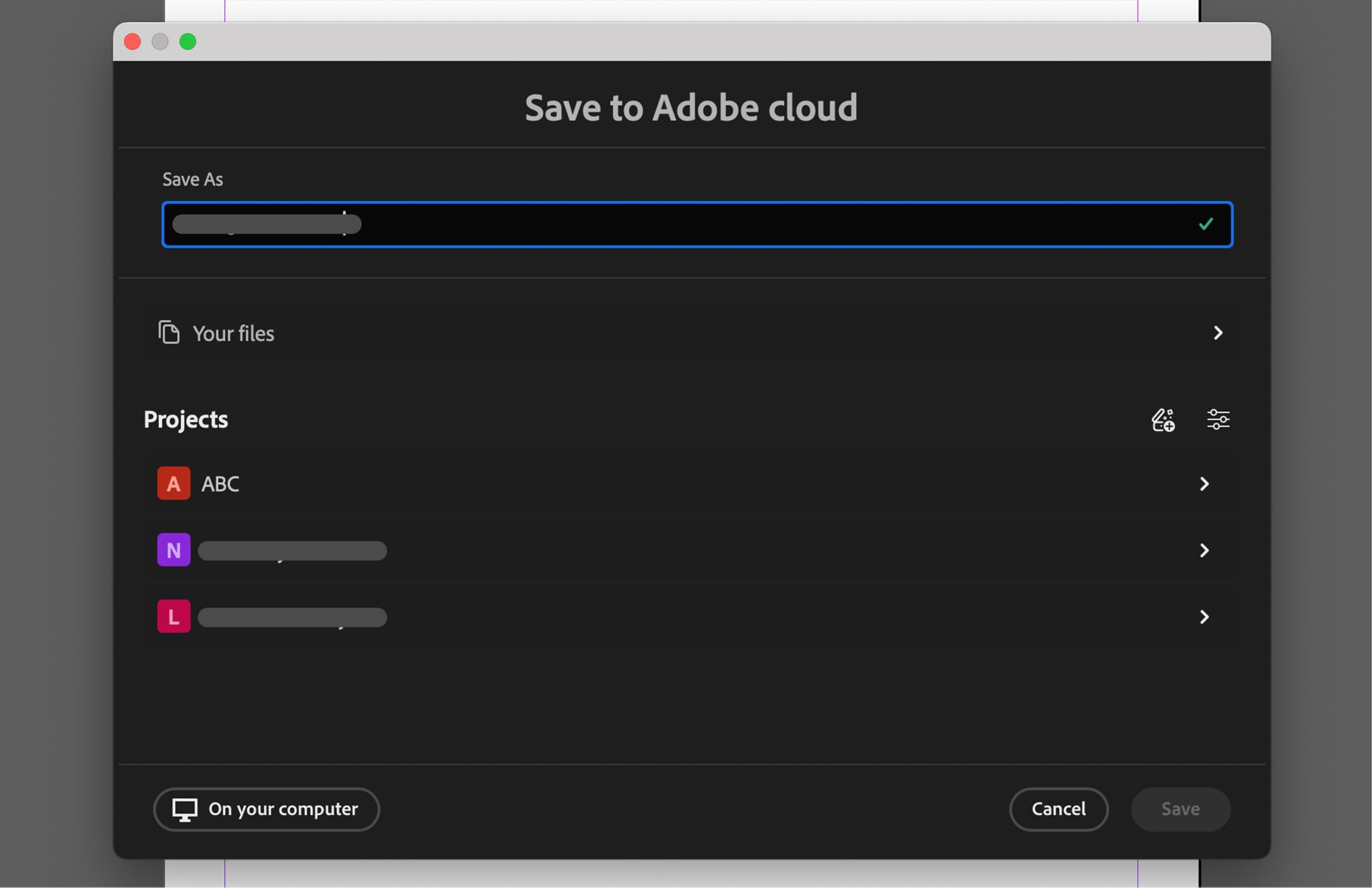Maximize window with green traffic light

click(x=188, y=41)
